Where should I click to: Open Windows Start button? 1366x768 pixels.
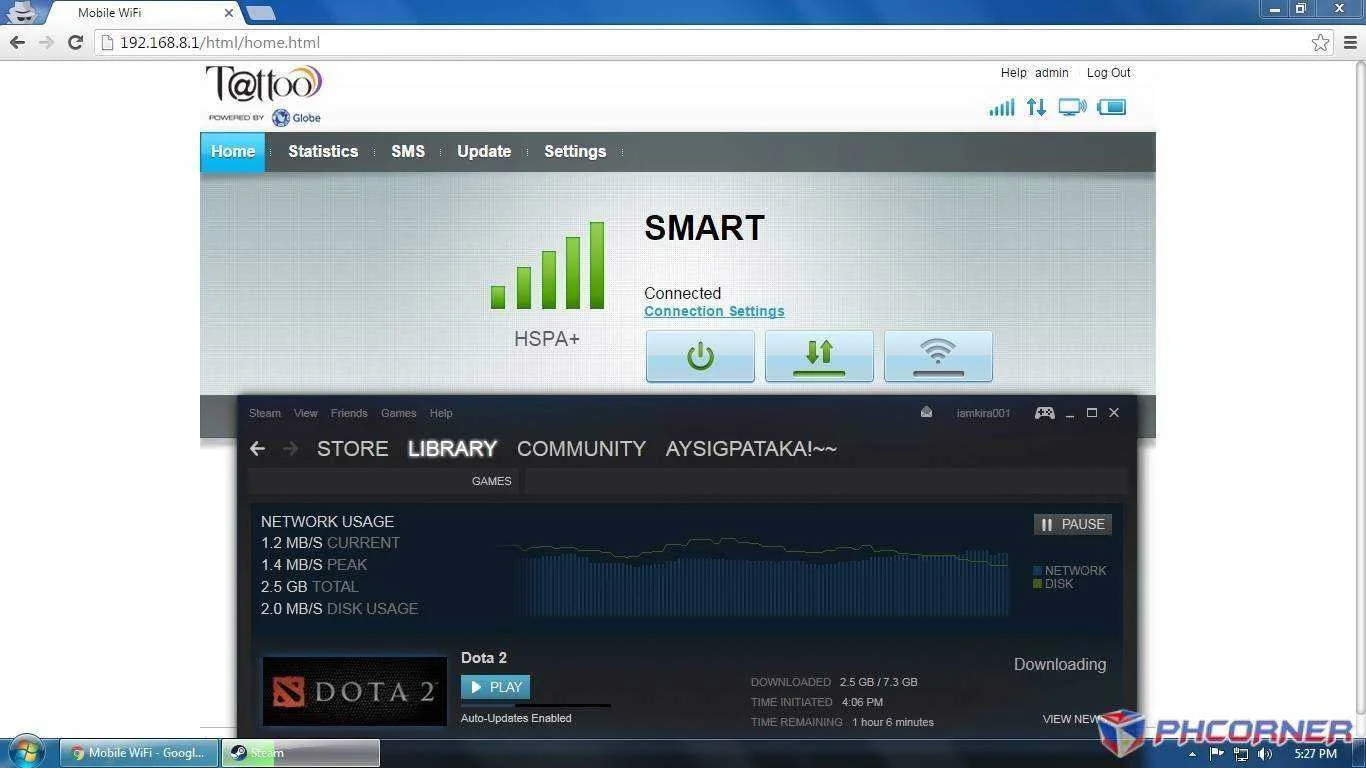[x=26, y=752]
